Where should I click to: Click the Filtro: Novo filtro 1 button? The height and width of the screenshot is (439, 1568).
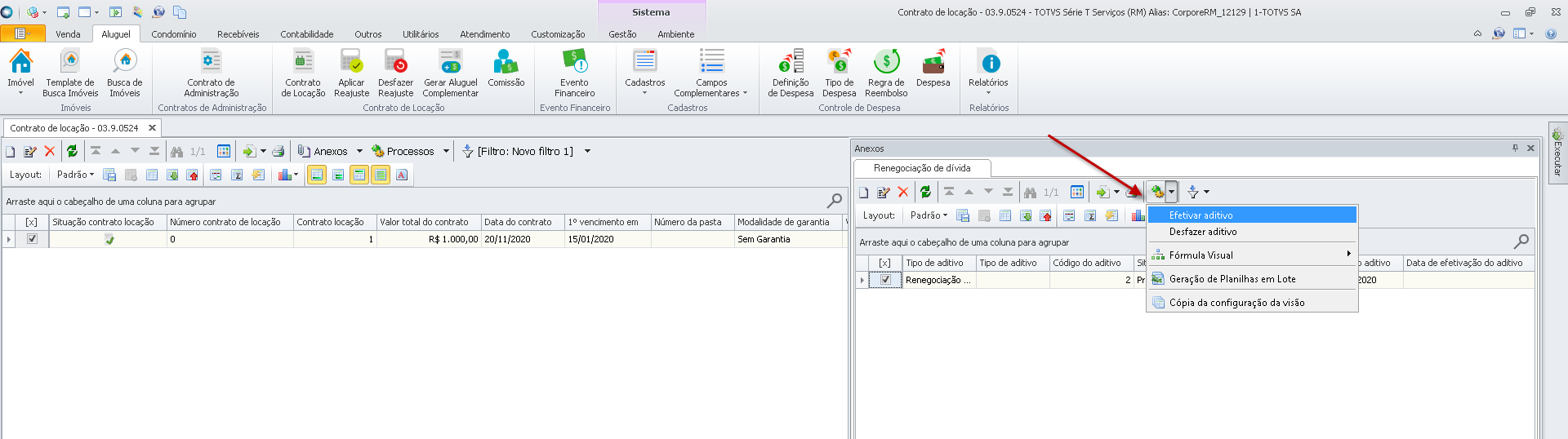pyautogui.click(x=518, y=152)
